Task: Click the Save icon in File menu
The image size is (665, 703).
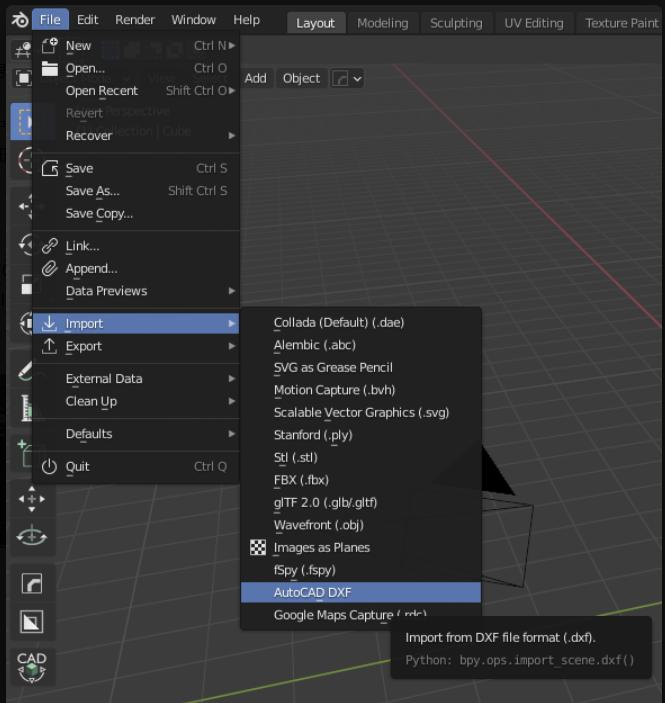Action: click(x=50, y=169)
